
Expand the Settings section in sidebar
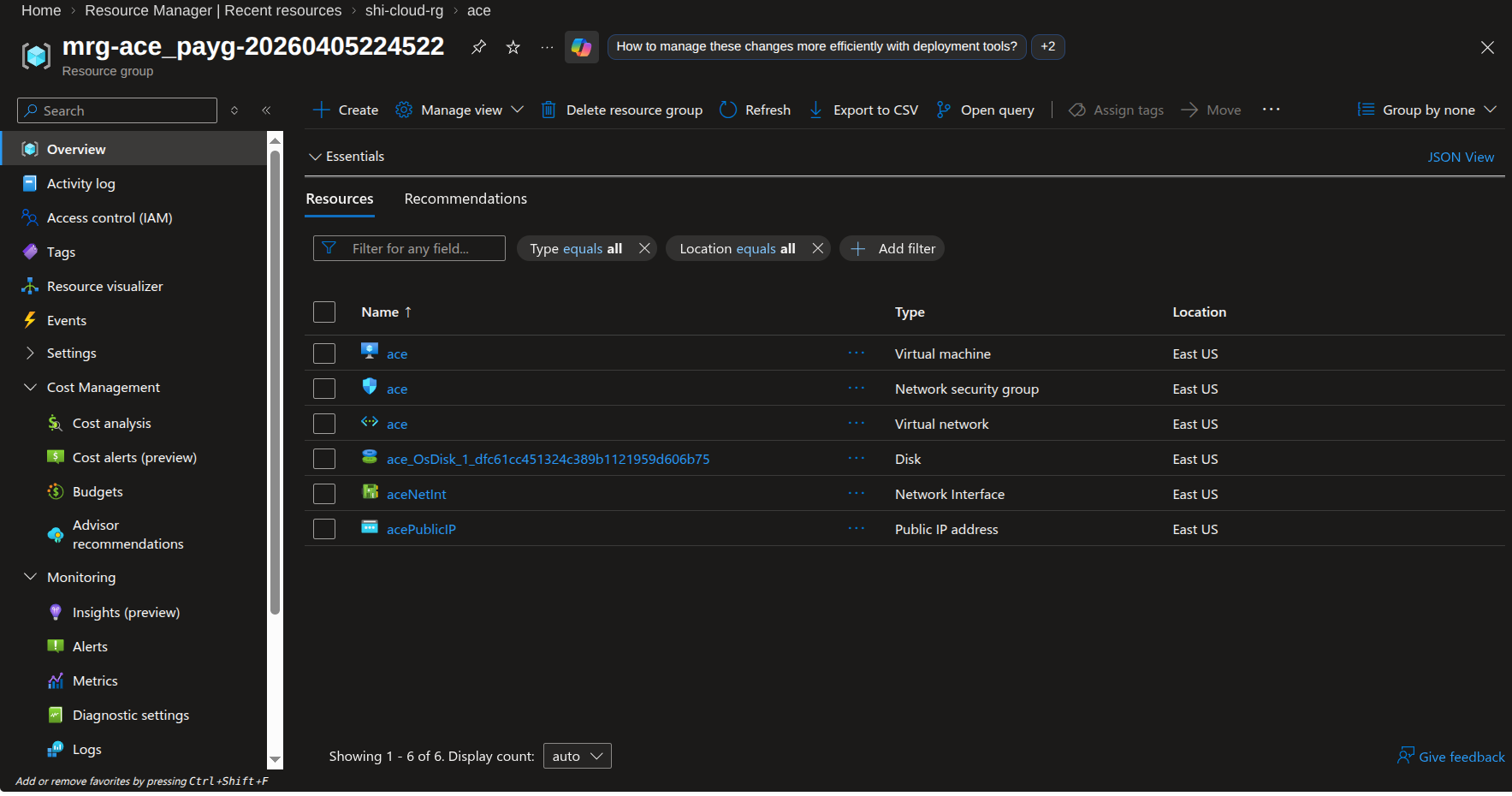(71, 353)
